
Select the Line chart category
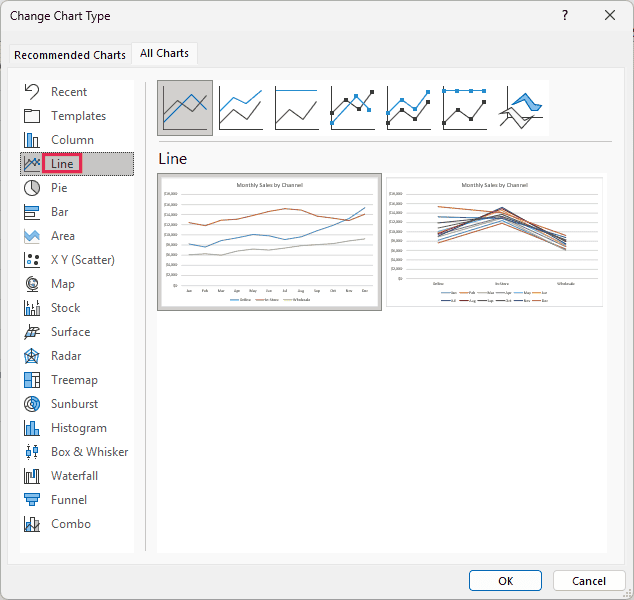(x=77, y=164)
